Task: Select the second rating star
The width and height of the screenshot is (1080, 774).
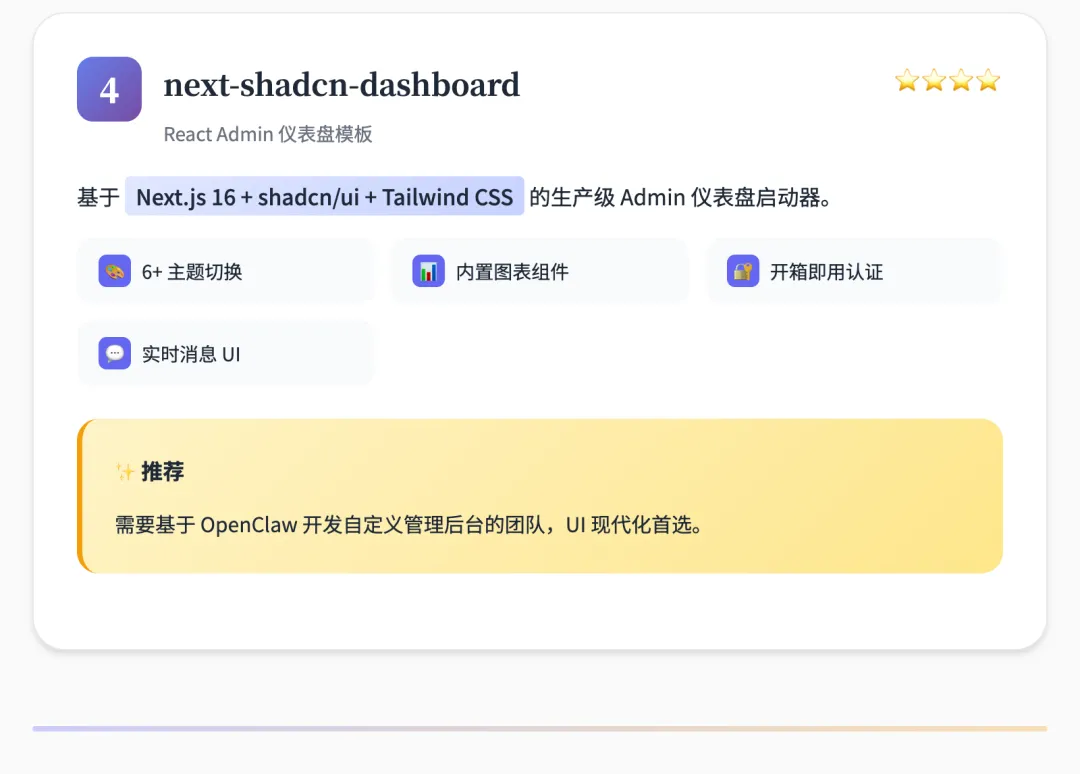Action: click(x=934, y=81)
